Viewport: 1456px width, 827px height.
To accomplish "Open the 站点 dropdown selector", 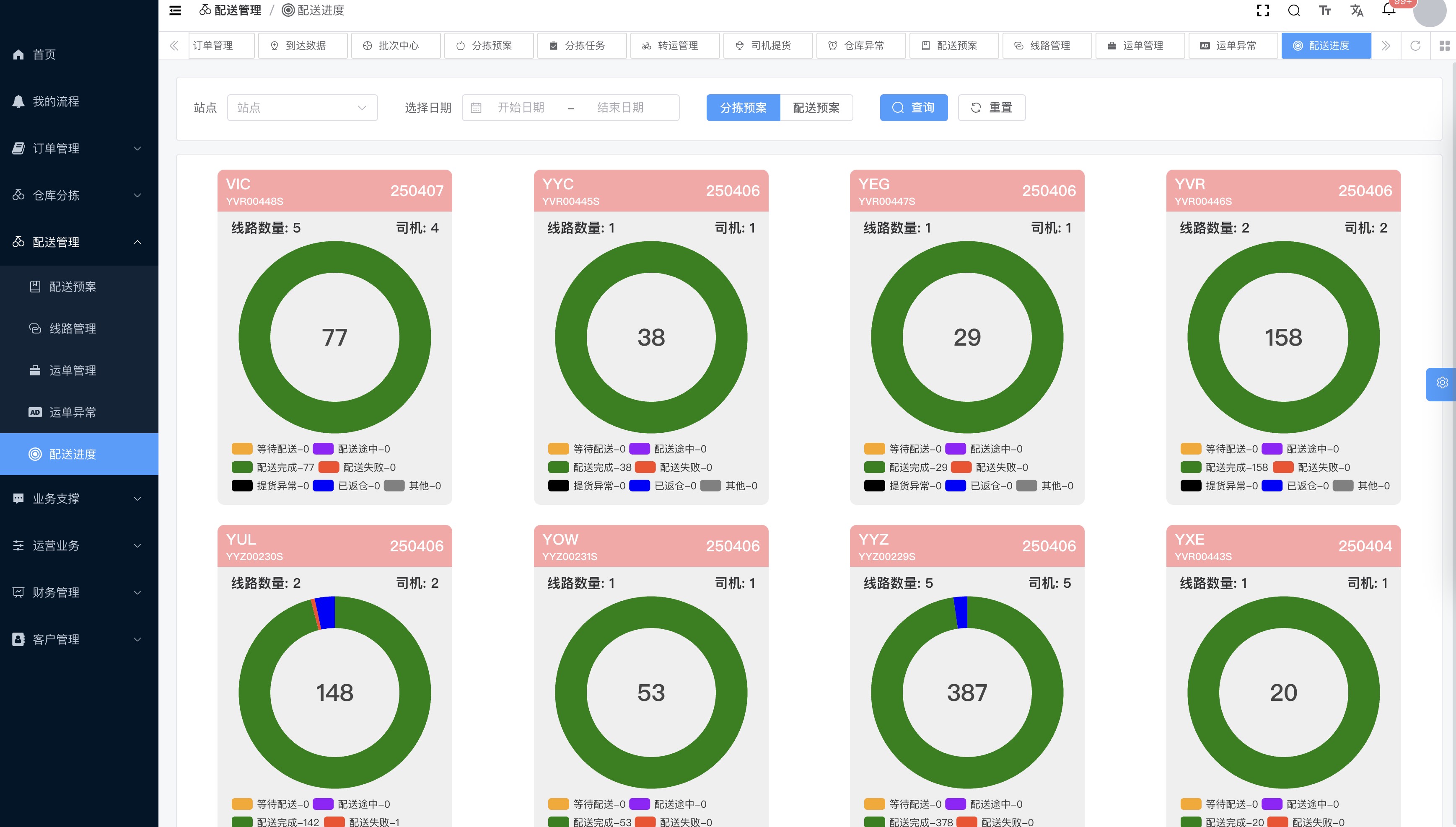I will 302,107.
